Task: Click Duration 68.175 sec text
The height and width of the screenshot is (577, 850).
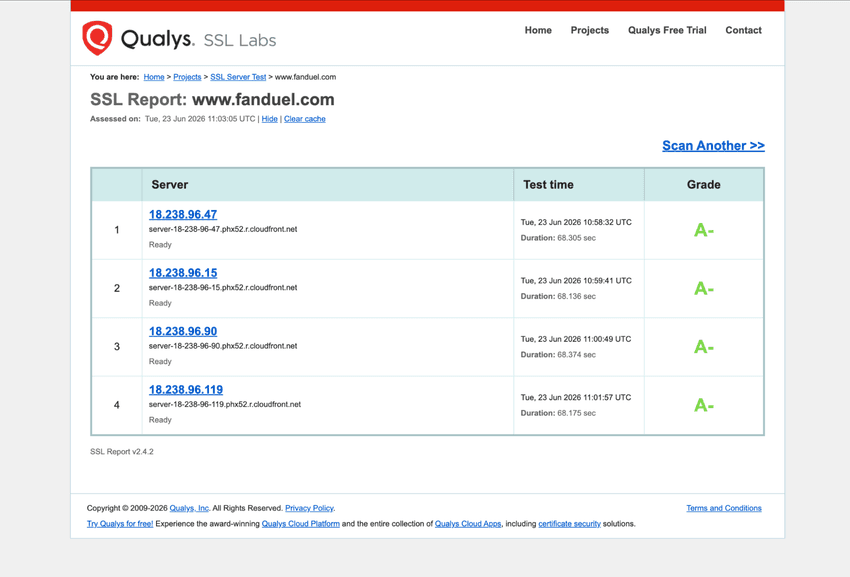Action: pos(558,413)
